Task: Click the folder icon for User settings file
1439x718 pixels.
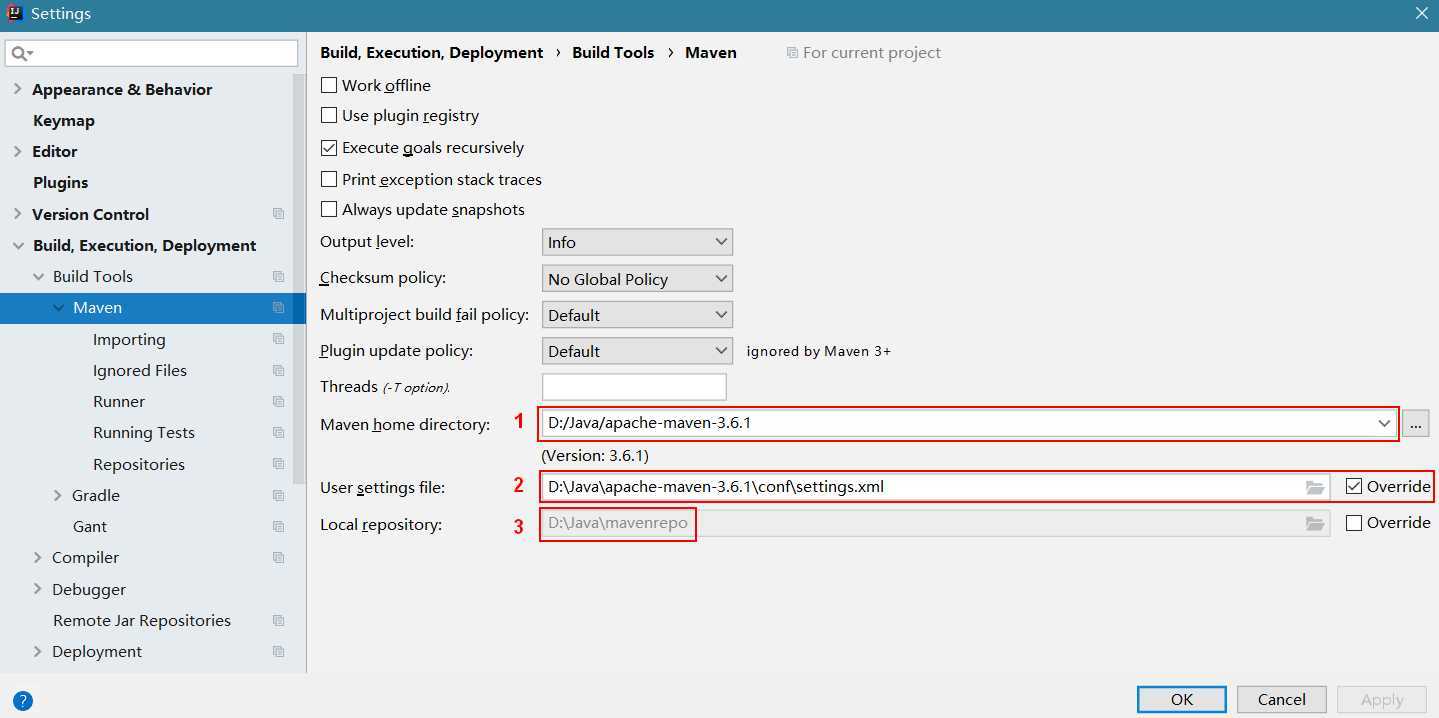Action: pyautogui.click(x=1315, y=487)
